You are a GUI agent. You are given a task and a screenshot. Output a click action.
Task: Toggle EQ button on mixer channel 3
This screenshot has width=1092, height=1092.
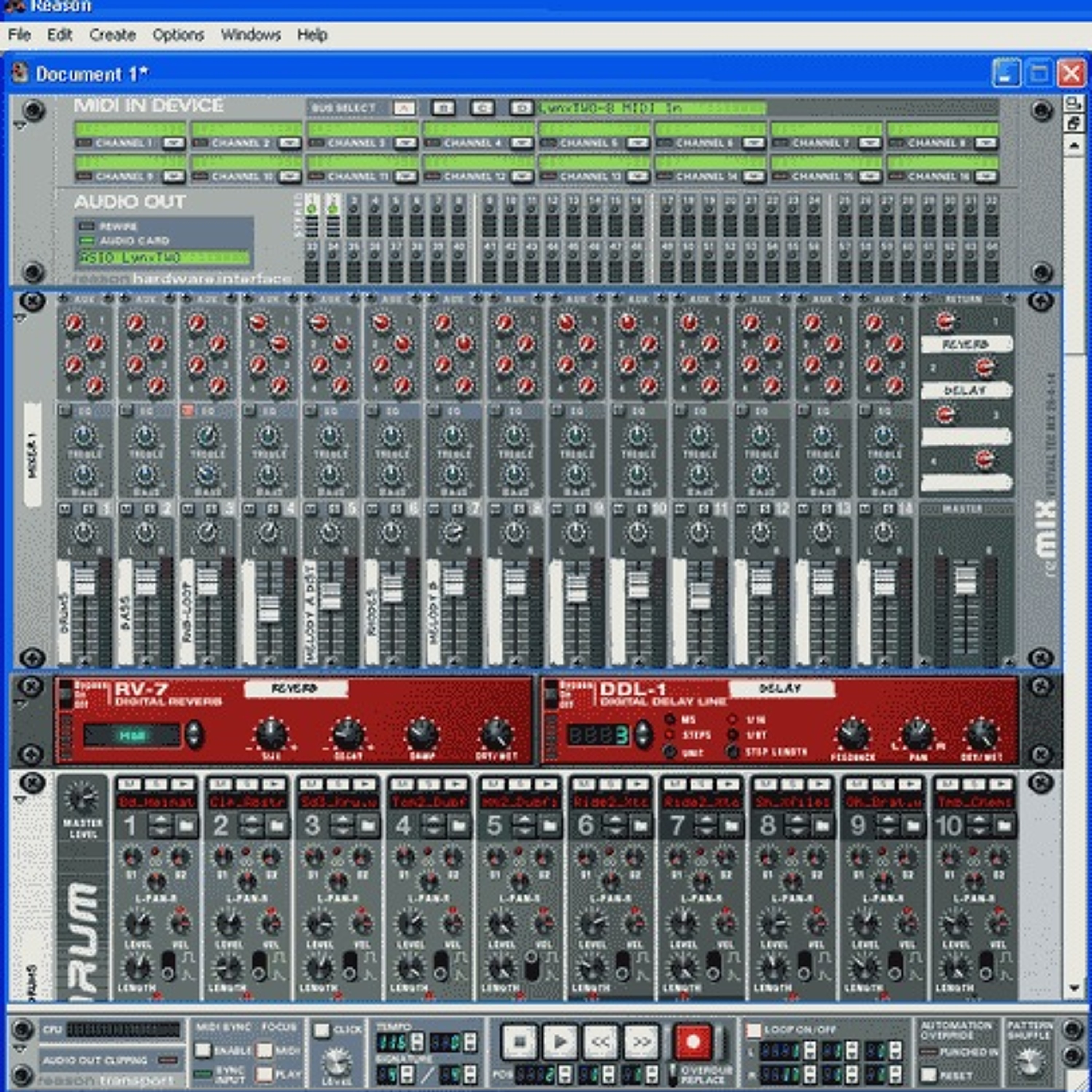point(188,410)
